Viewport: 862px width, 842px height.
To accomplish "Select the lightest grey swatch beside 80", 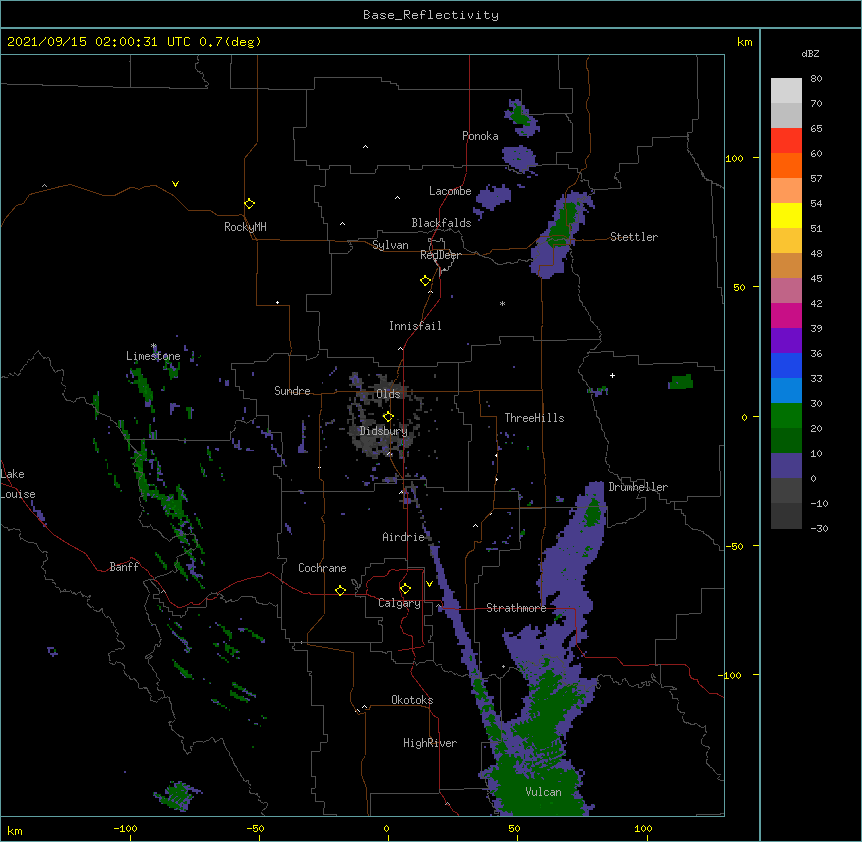I will coord(786,91).
